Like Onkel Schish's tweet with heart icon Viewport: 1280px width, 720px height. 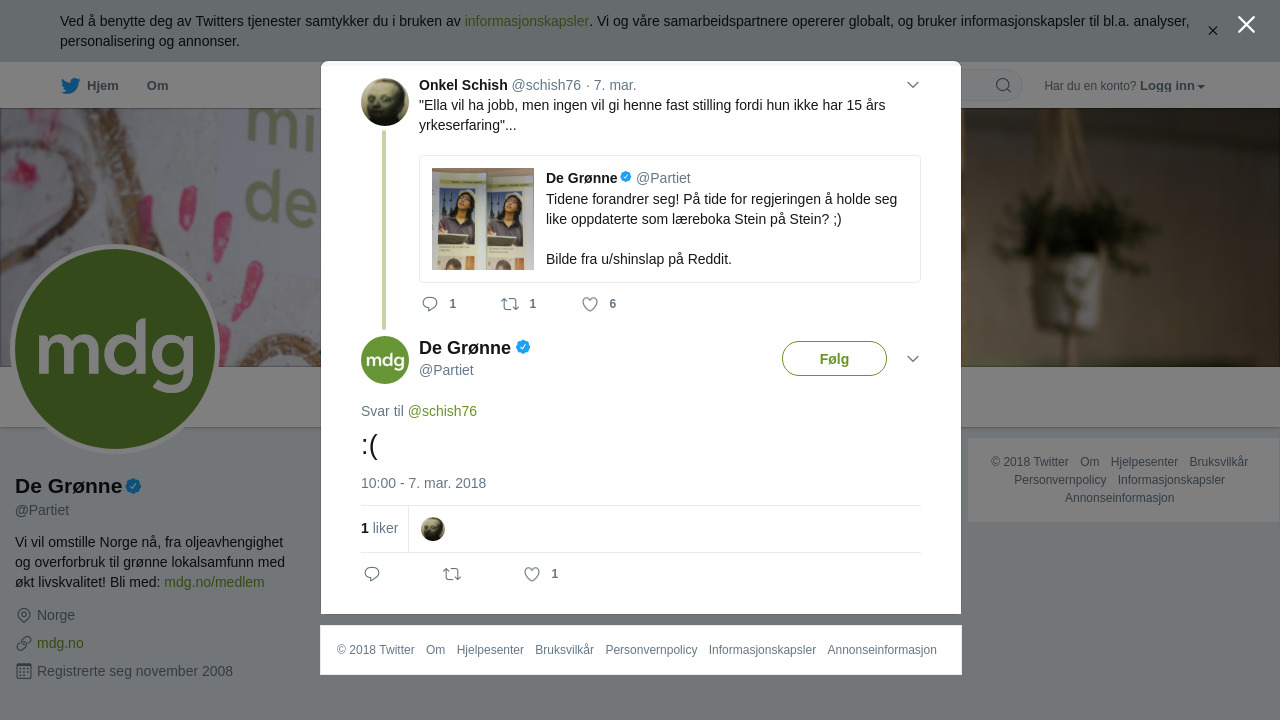590,304
